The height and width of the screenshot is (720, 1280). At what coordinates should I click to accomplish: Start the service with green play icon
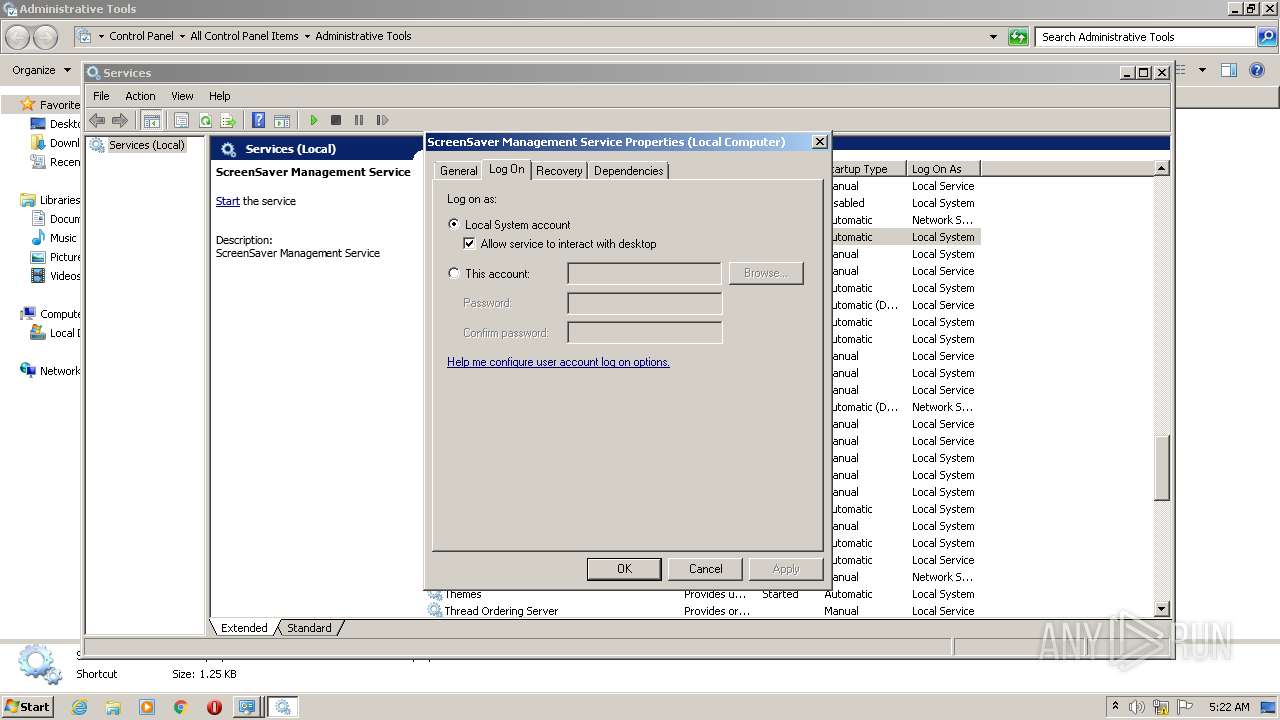(313, 120)
